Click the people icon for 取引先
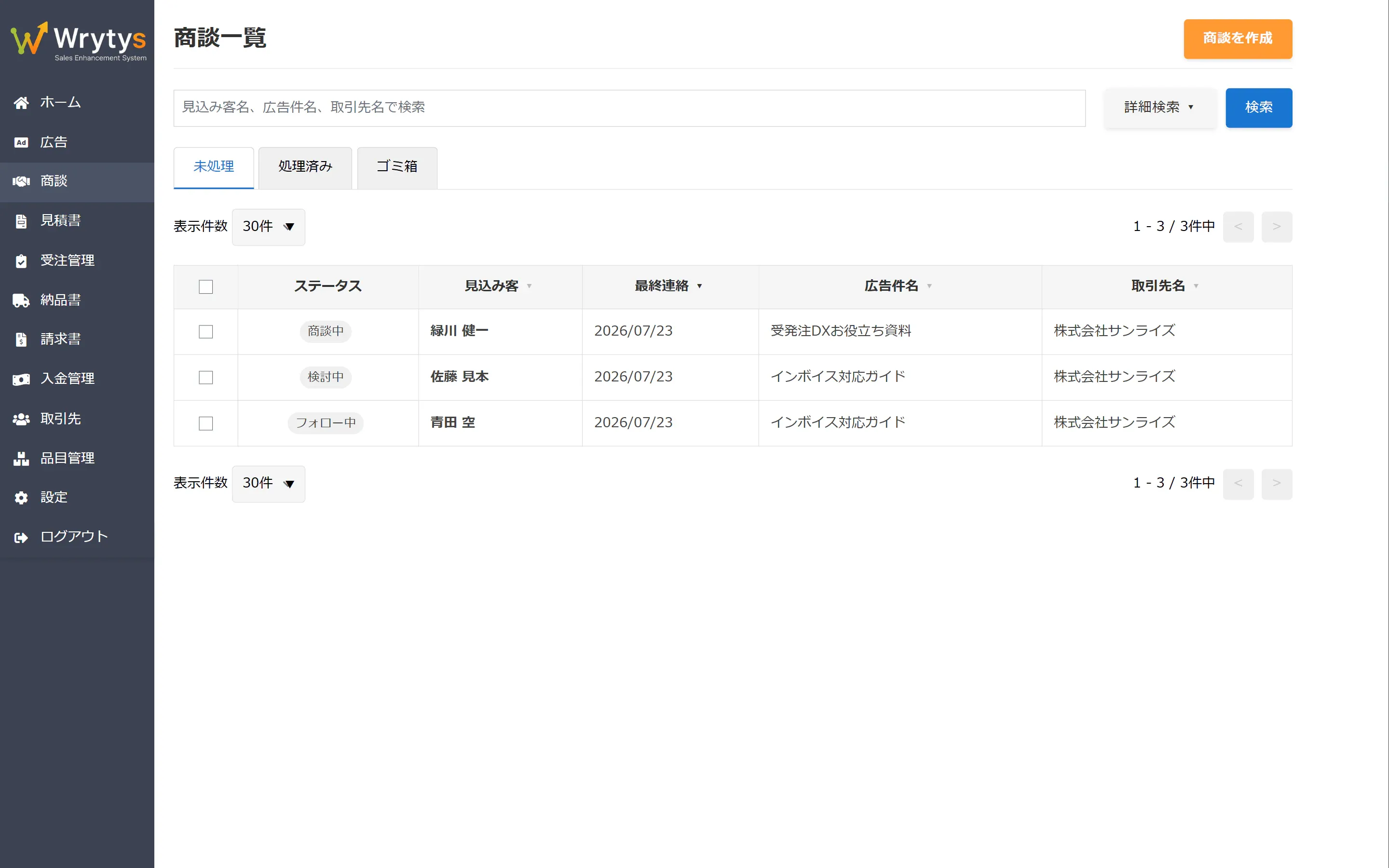The width and height of the screenshot is (1389, 868). point(21,419)
